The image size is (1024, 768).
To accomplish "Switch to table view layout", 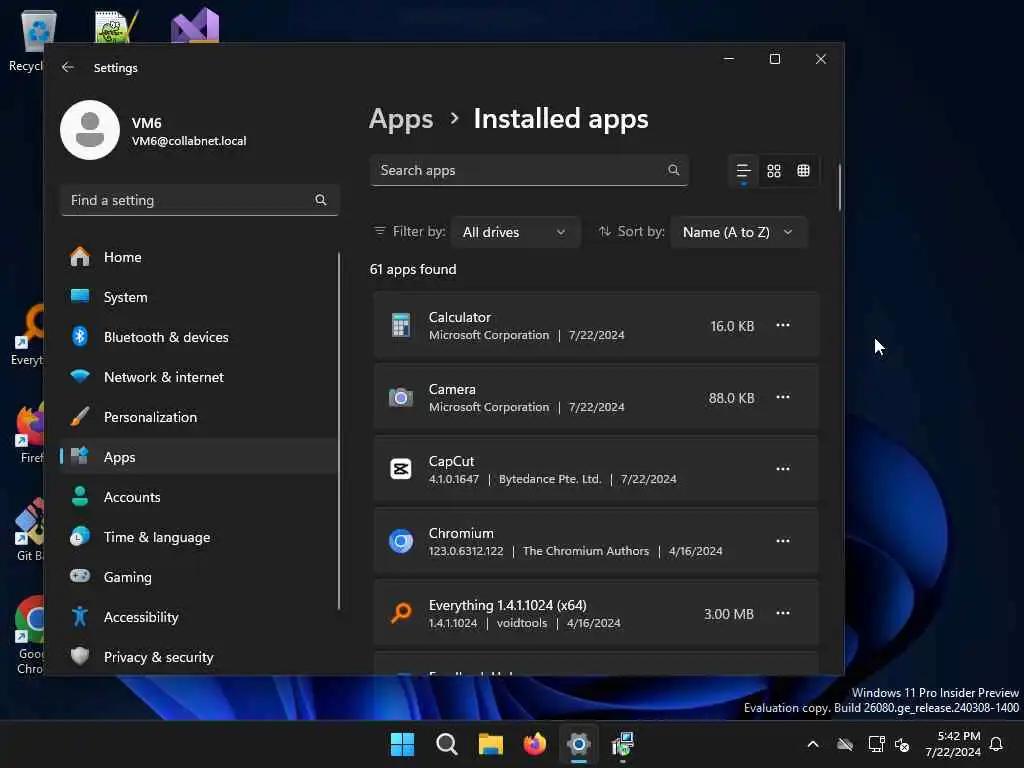I will (803, 171).
